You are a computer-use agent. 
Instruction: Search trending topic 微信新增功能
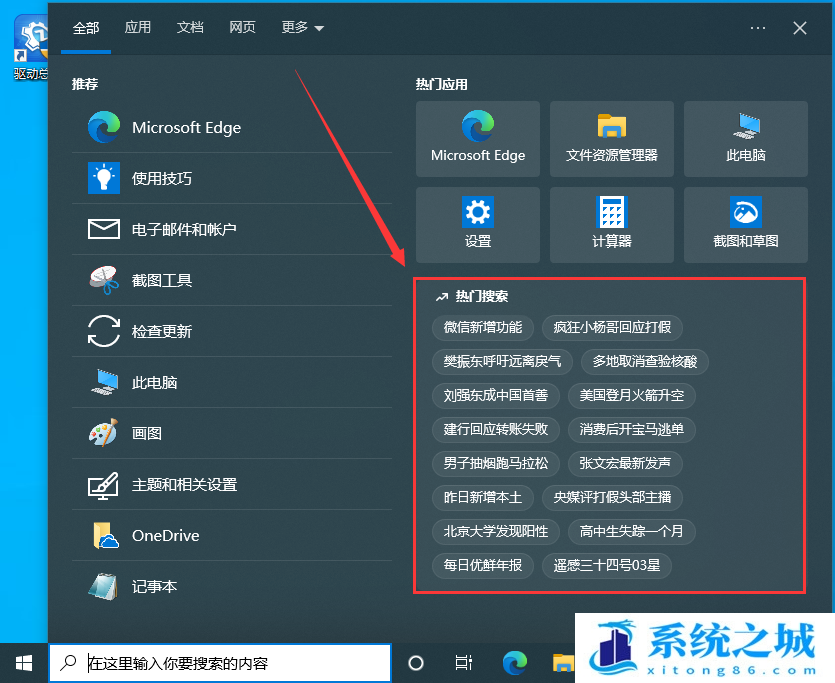click(483, 328)
